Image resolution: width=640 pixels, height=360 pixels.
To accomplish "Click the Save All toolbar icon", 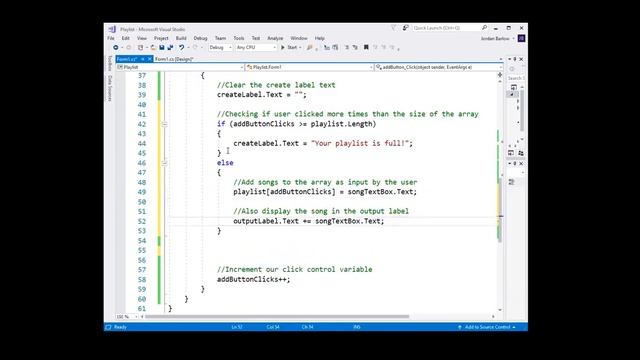I will [170, 48].
